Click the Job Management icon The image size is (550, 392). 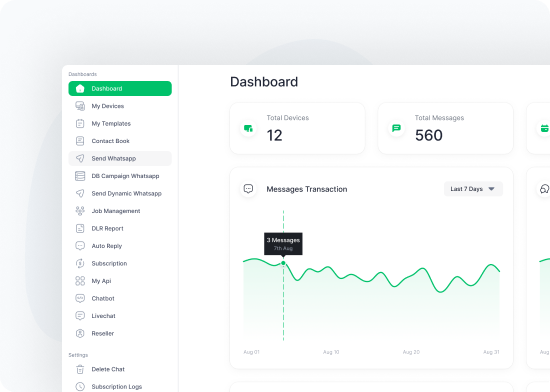(80, 211)
